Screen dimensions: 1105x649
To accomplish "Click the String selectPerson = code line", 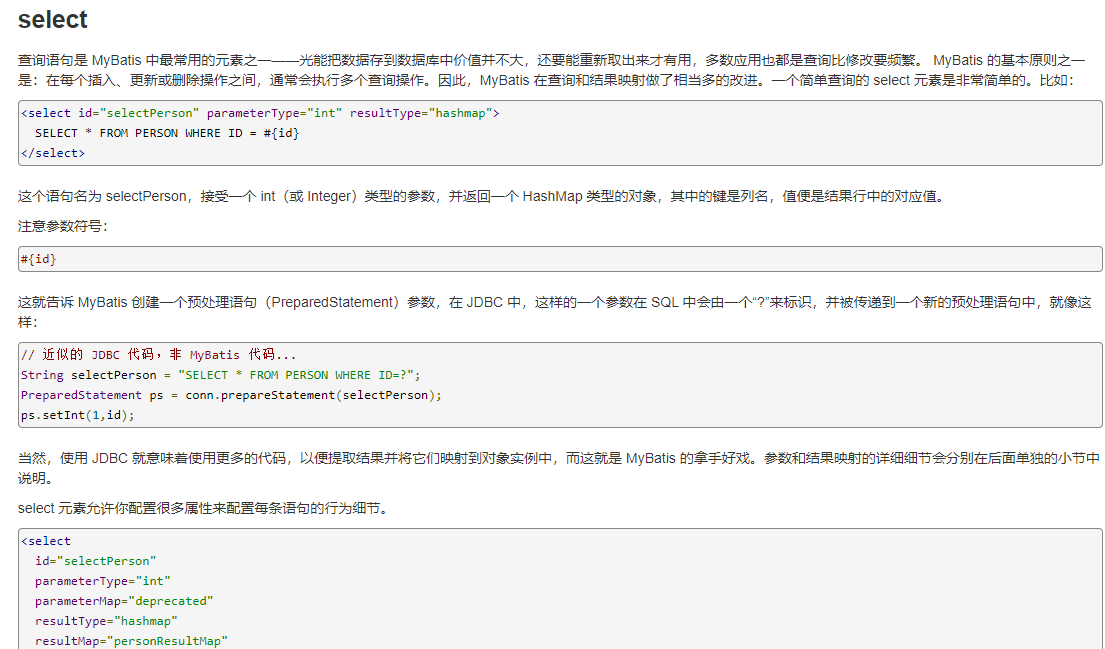I will pos(221,375).
